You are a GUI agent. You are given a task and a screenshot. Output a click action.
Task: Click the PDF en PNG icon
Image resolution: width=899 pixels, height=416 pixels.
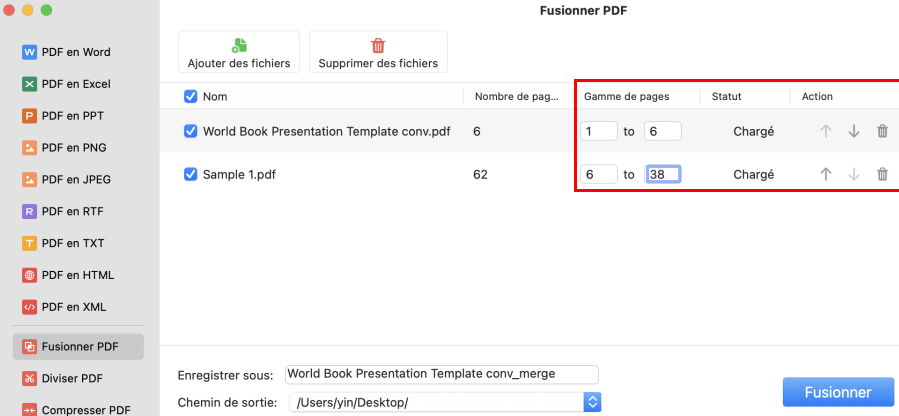point(29,148)
